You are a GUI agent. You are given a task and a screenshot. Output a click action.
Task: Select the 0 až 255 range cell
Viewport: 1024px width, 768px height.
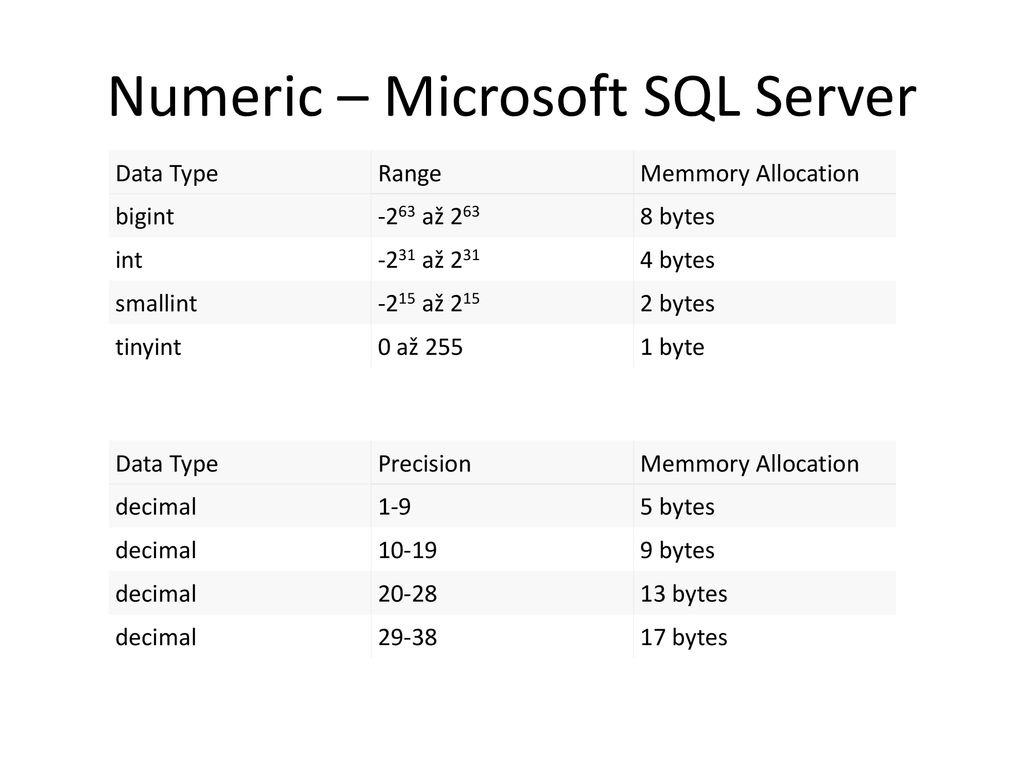point(420,347)
